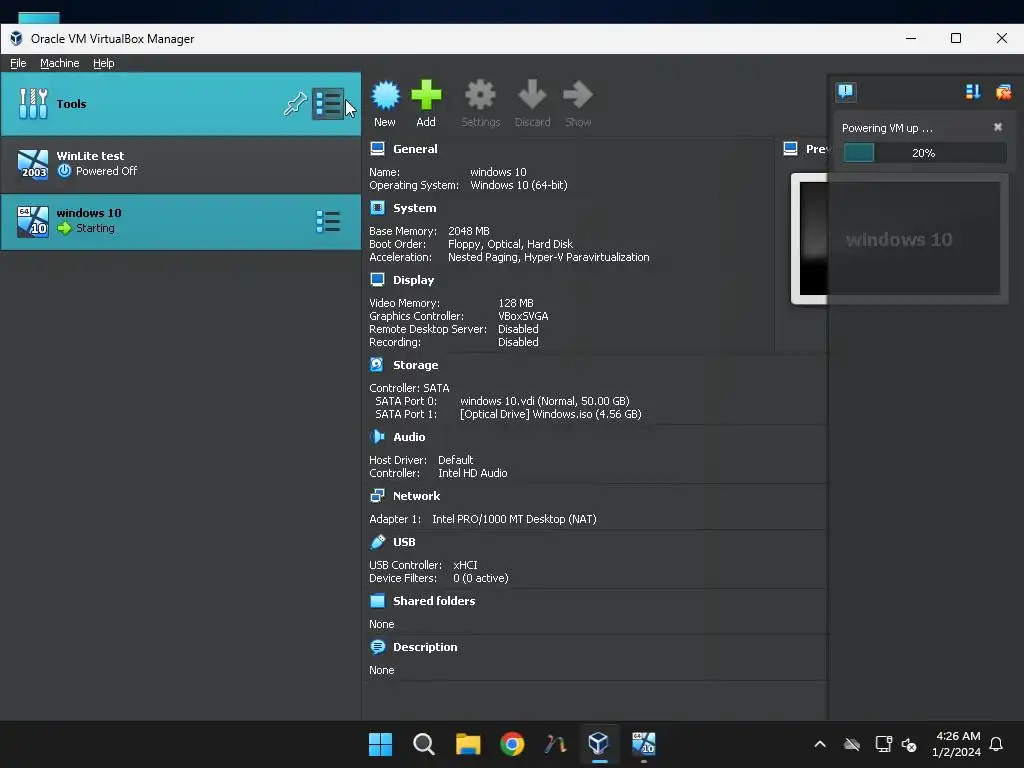
Task: Open the Windows Start menu
Action: (381, 744)
